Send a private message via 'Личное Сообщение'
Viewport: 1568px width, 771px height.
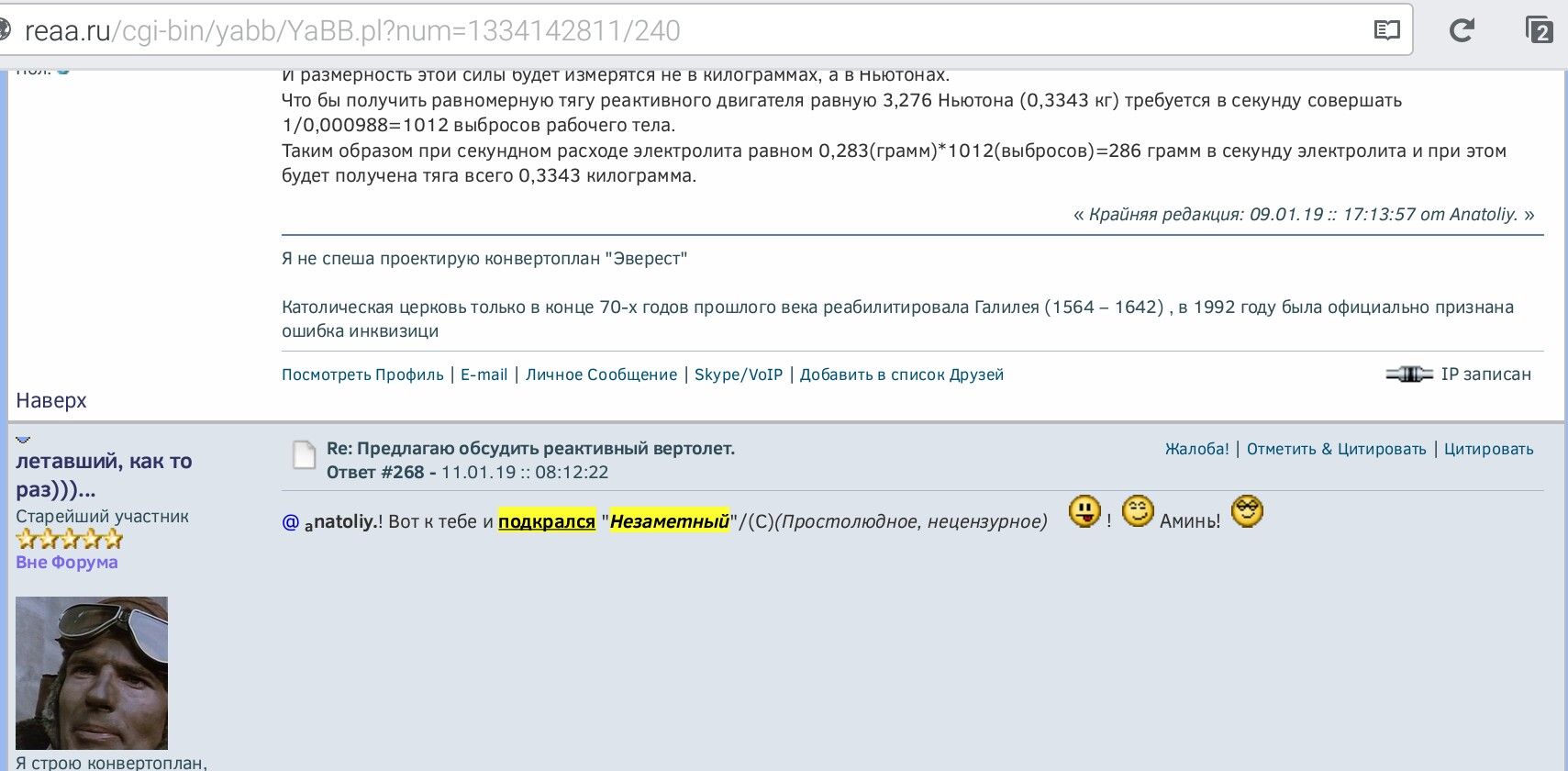(x=601, y=374)
